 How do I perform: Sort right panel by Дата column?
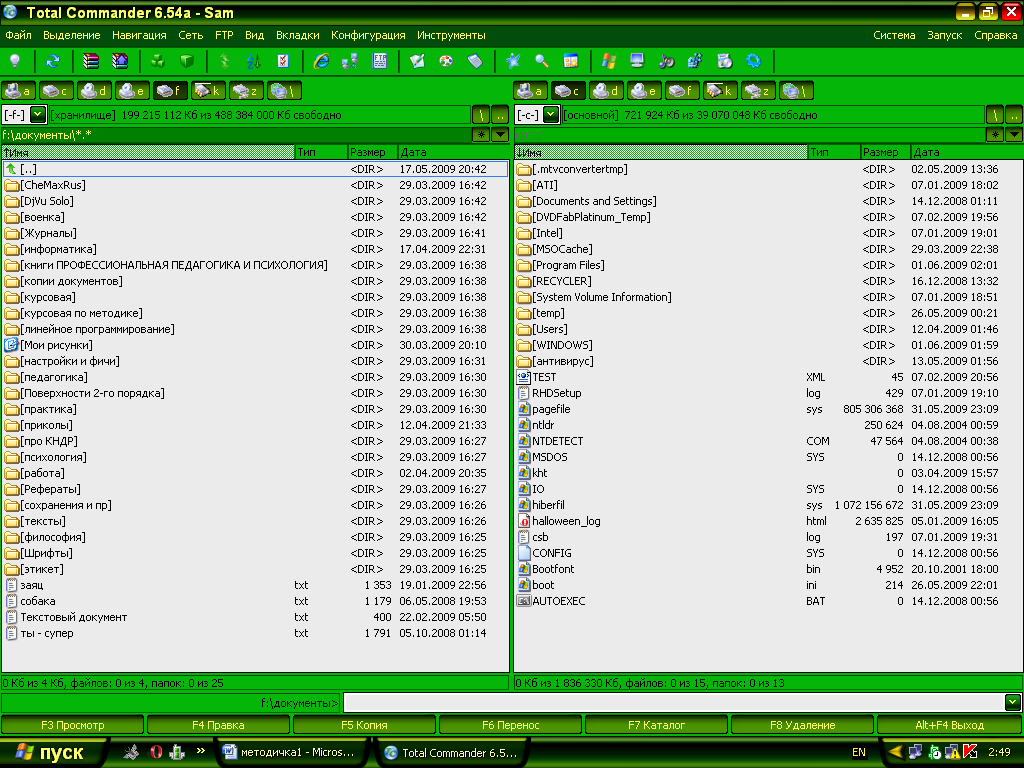[965, 152]
